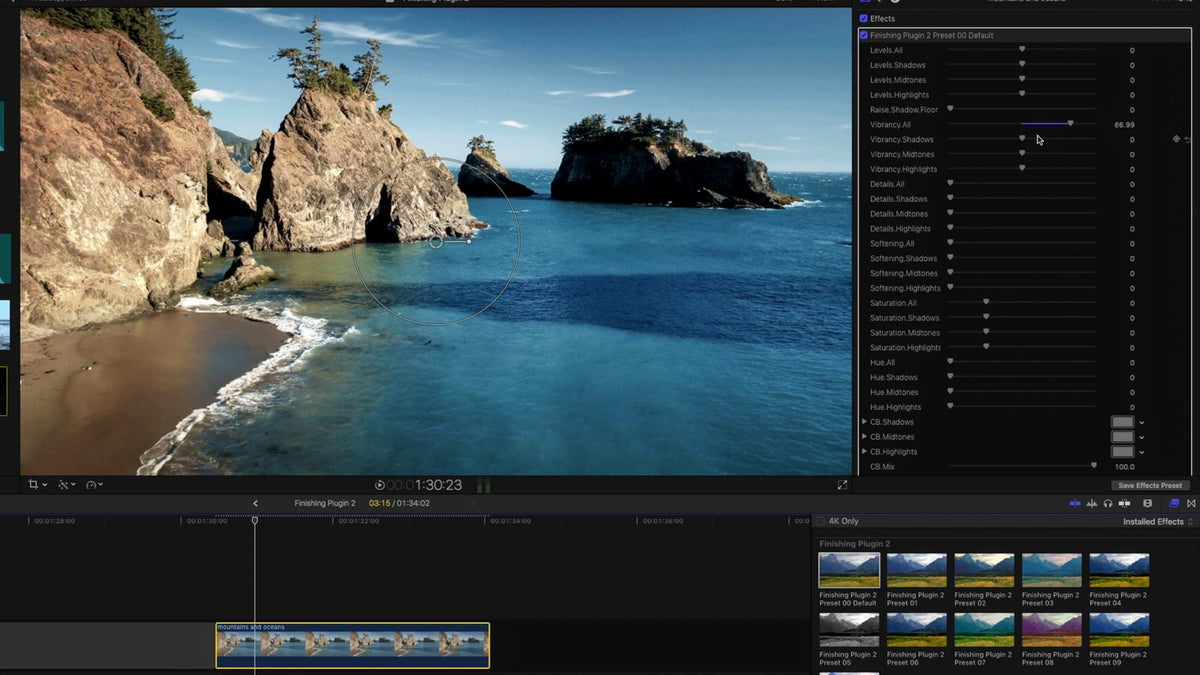This screenshot has width=1200, height=675.
Task: Click the CB.Highlights color swatch
Action: [1122, 452]
